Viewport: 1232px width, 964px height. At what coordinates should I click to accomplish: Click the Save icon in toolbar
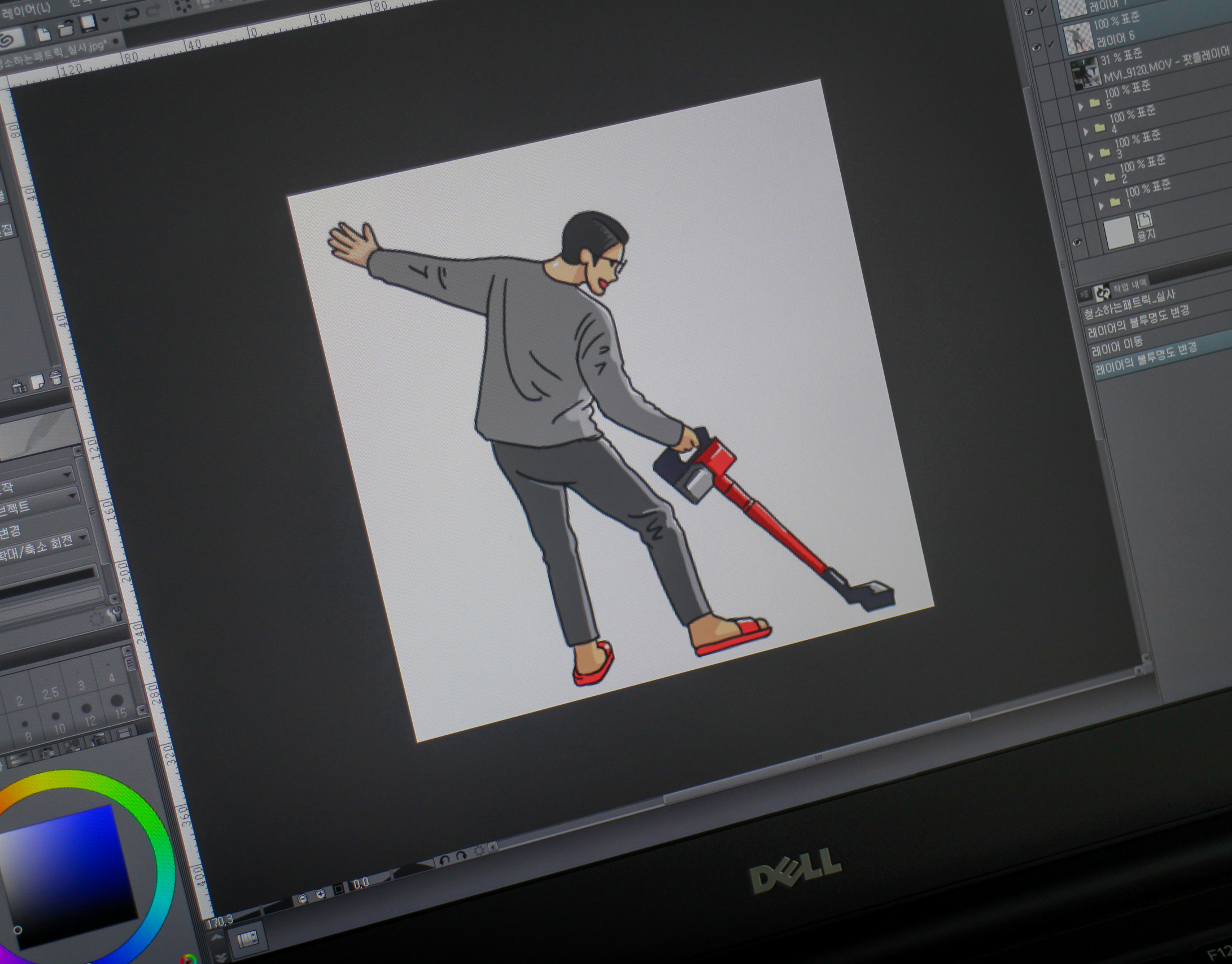(x=88, y=24)
